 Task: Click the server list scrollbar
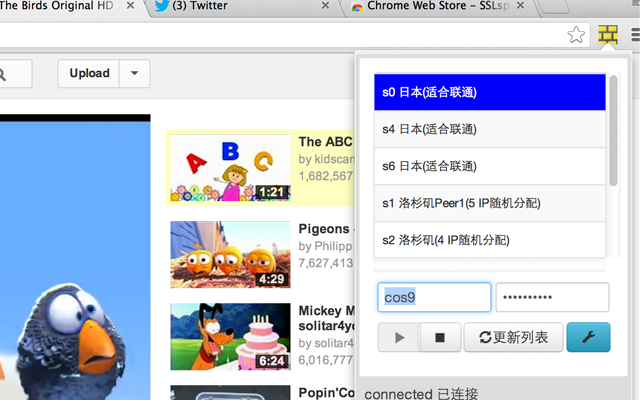(613, 131)
